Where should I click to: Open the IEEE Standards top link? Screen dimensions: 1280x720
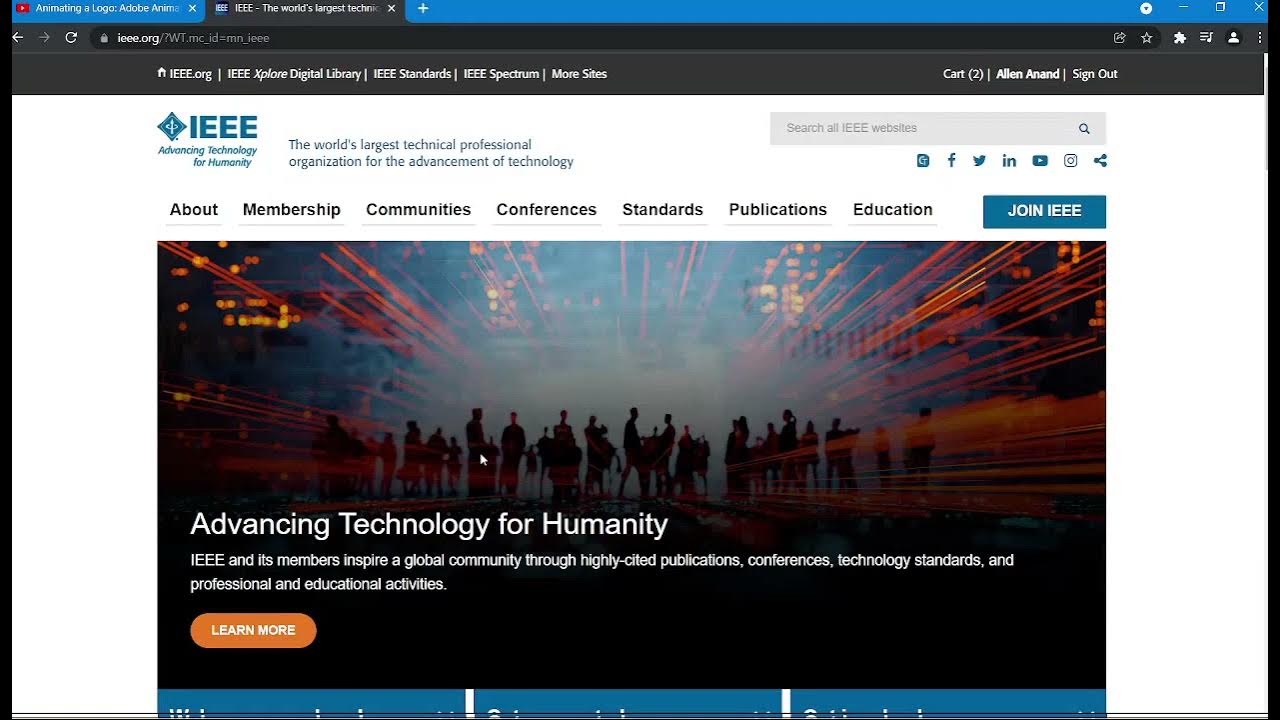412,74
